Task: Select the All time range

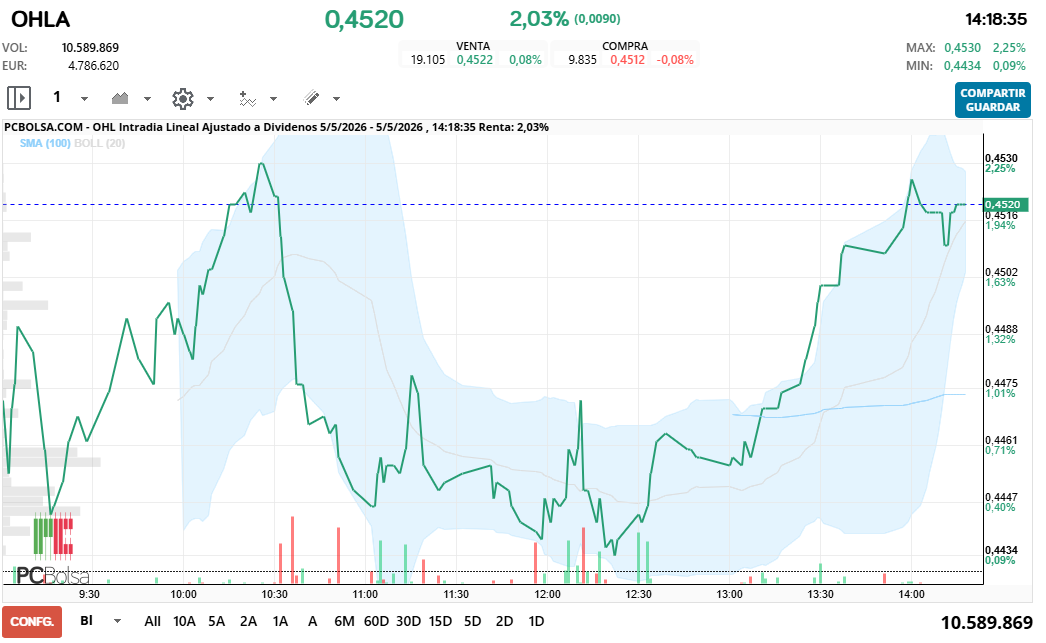Action: click(x=153, y=621)
